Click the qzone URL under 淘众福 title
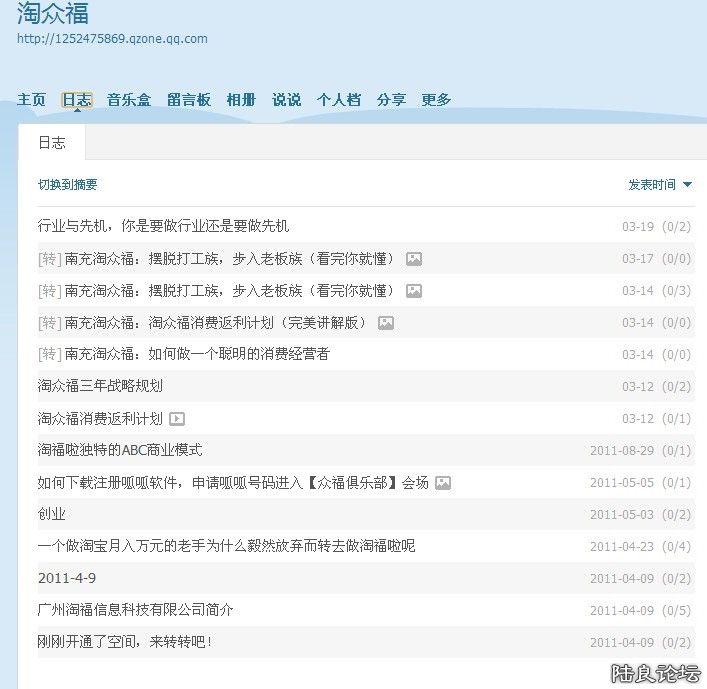This screenshot has height=689, width=707. pyautogui.click(x=113, y=39)
